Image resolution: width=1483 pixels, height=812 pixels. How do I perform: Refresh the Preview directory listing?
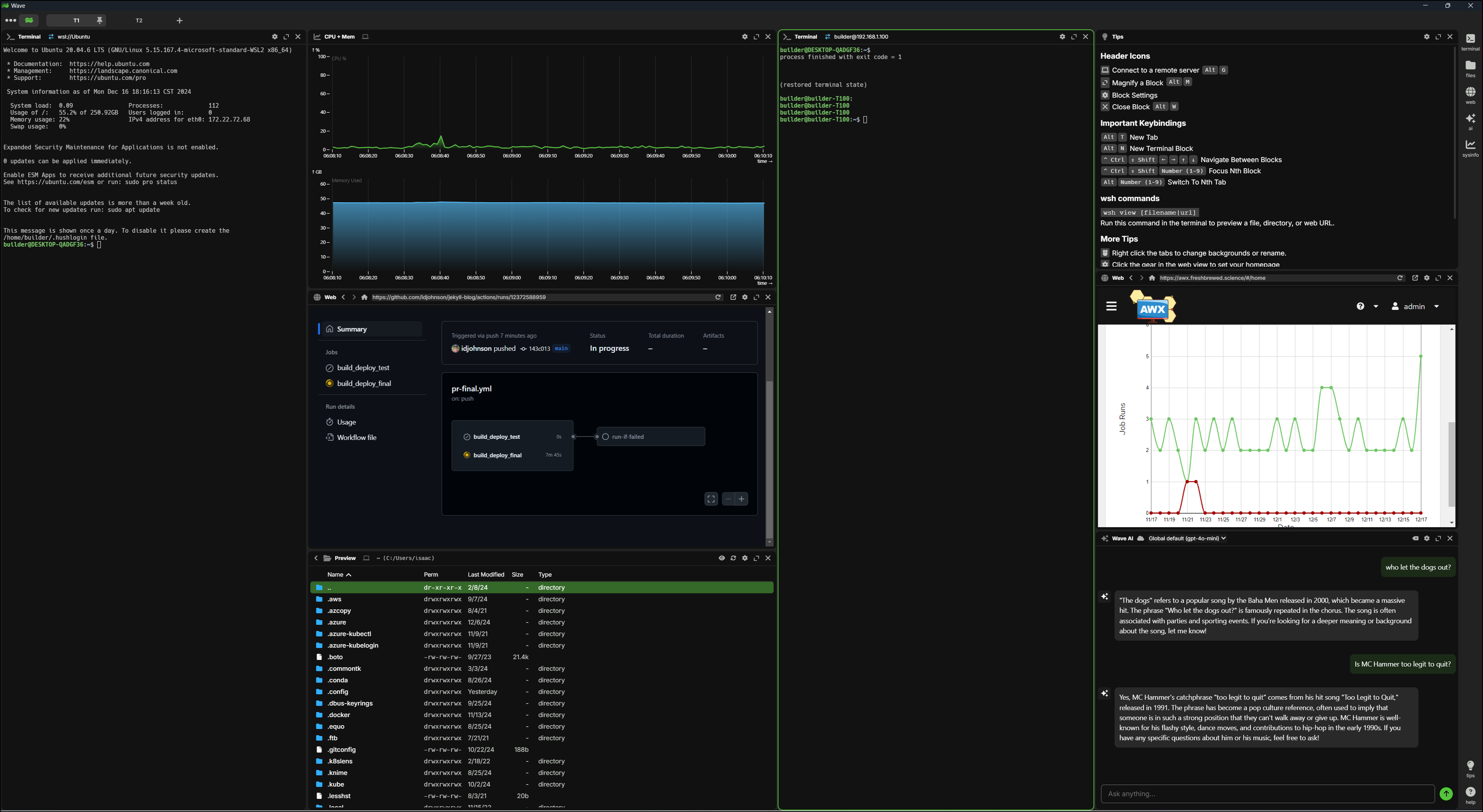(x=734, y=558)
